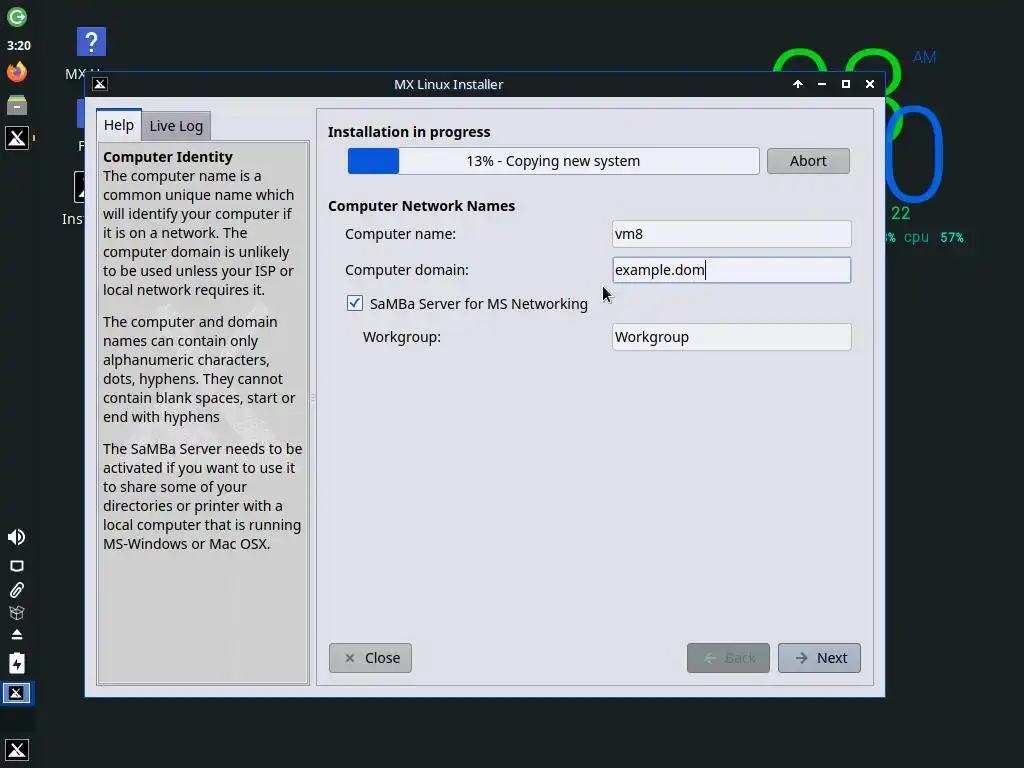Open the MX start menu button
Image resolution: width=1024 pixels, height=768 pixels.
(x=17, y=749)
